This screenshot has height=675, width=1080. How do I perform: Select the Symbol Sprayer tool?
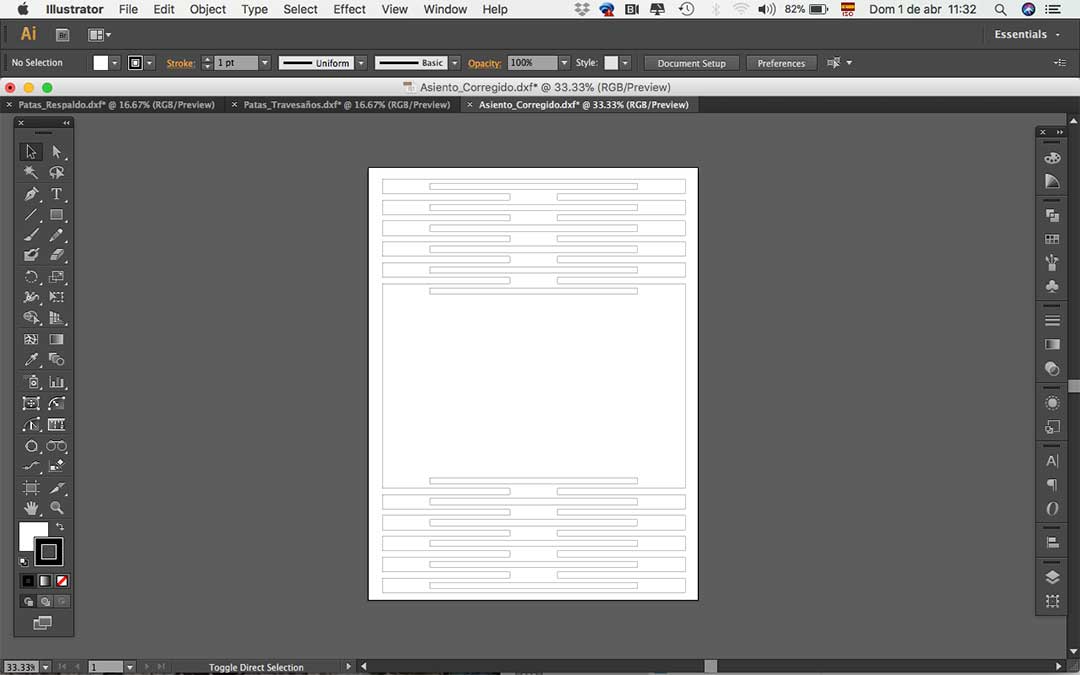(x=31, y=382)
